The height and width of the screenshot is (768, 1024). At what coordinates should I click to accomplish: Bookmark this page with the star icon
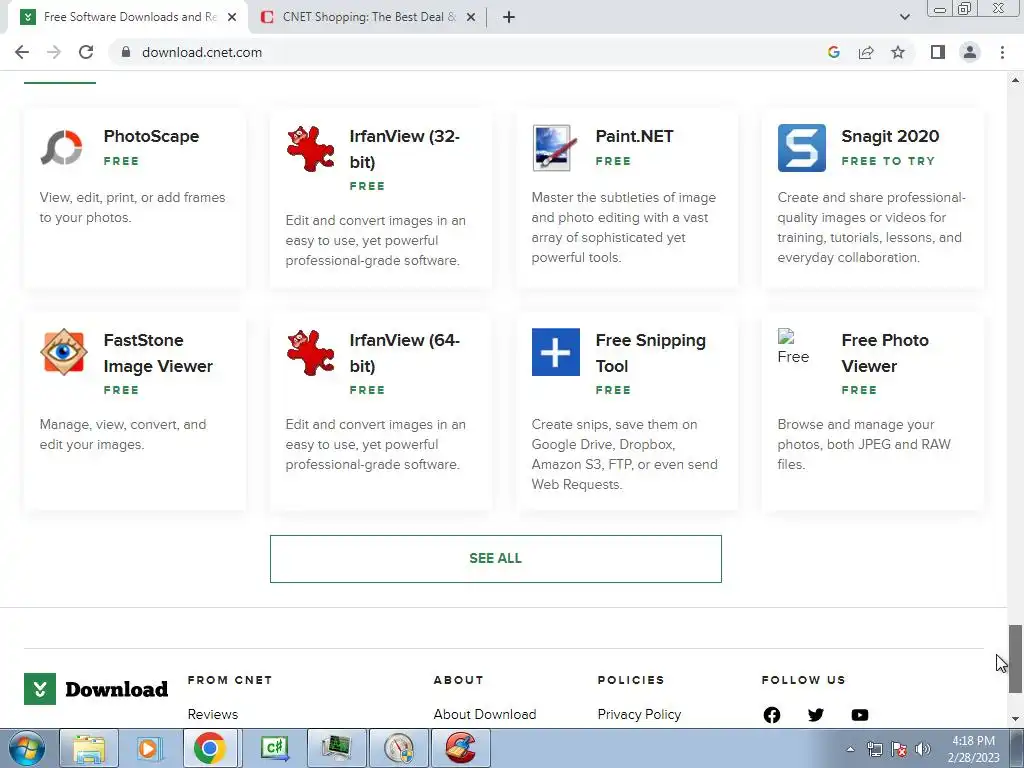click(x=898, y=52)
